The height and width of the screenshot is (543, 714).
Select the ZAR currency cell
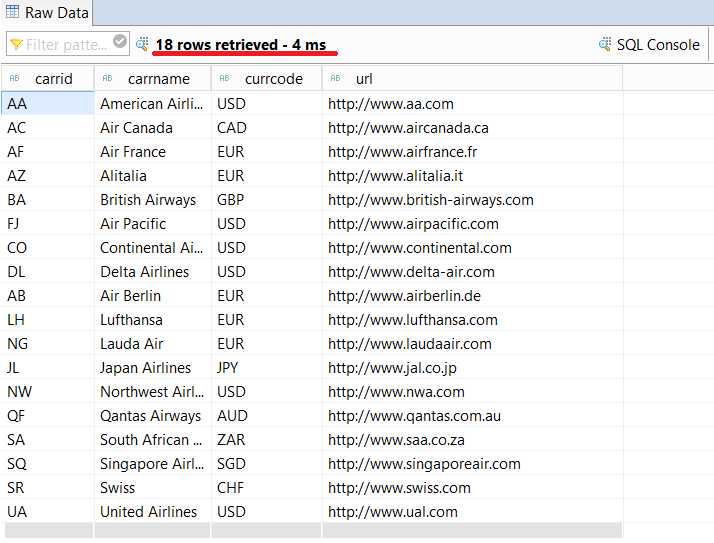[x=266, y=440]
